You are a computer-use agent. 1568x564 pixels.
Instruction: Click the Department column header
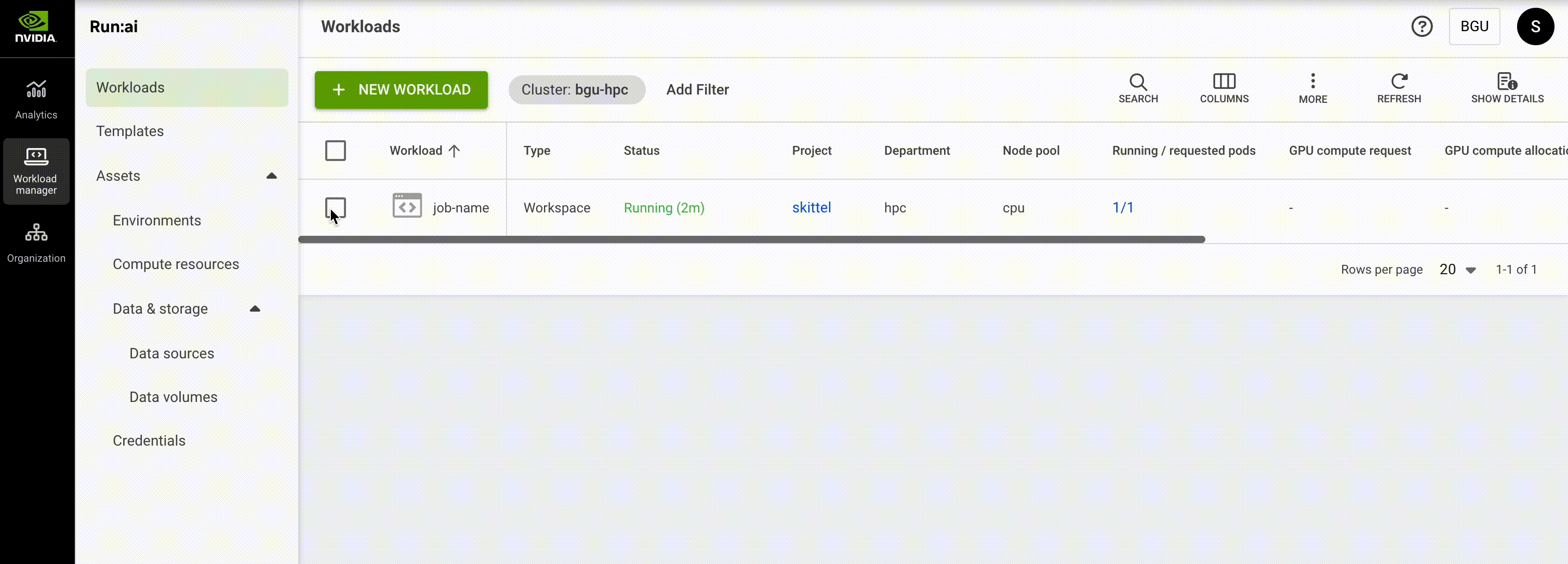pyautogui.click(x=916, y=150)
